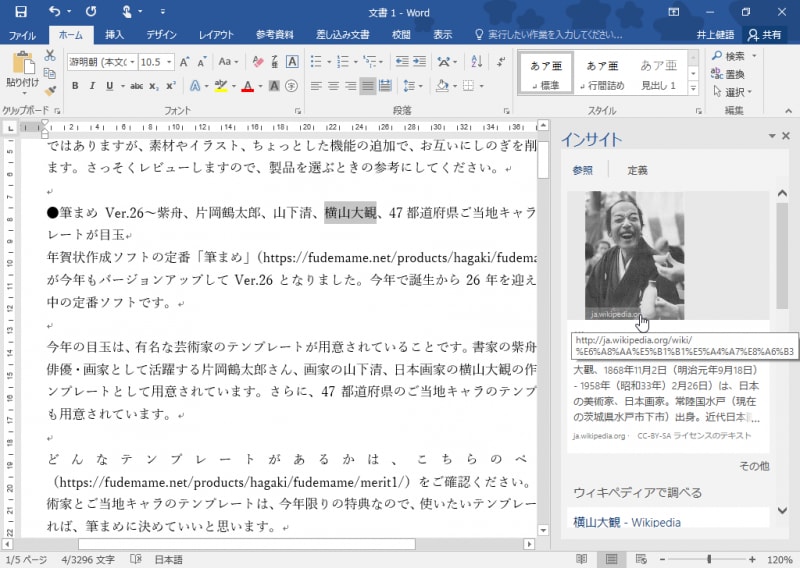Toggle subscript formatting
Image resolution: width=800 pixels, height=568 pixels.
154,86
